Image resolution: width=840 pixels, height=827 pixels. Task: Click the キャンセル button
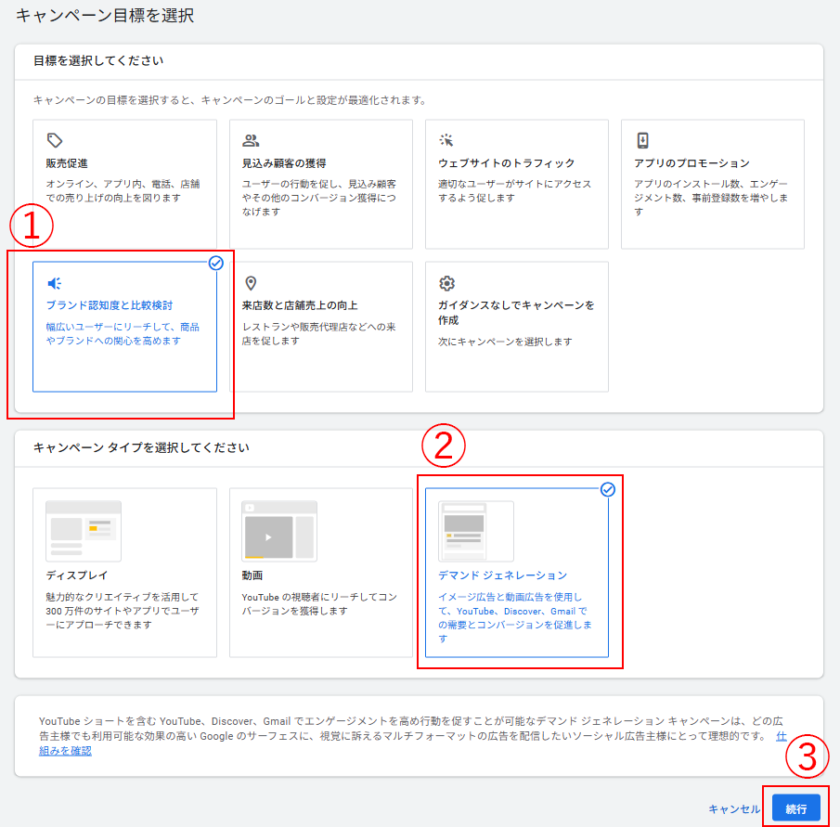[x=735, y=808]
